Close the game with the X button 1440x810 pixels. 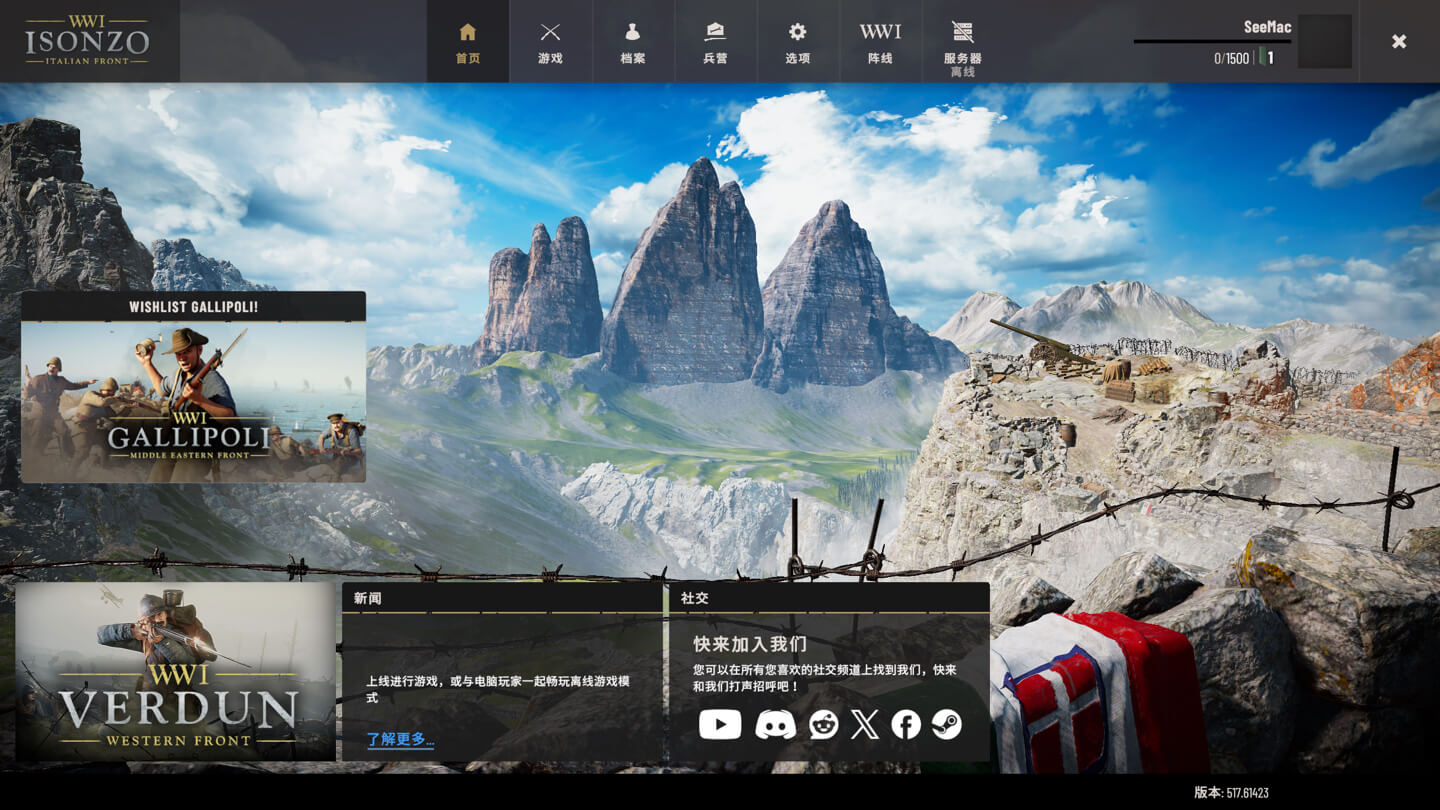1399,41
